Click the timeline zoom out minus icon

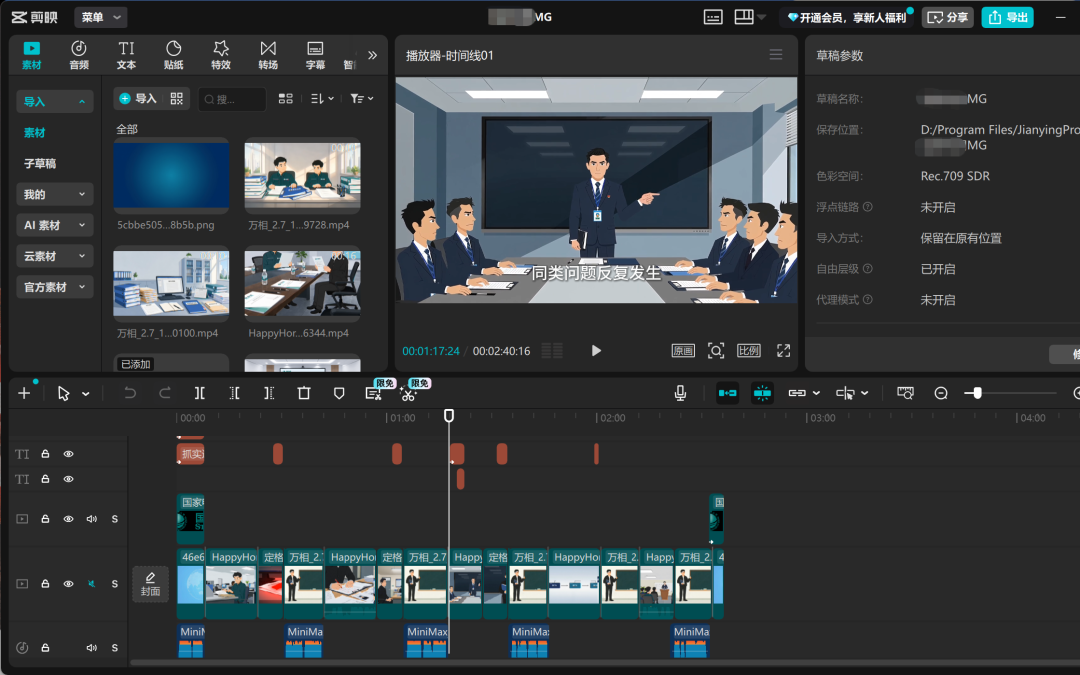click(x=941, y=393)
